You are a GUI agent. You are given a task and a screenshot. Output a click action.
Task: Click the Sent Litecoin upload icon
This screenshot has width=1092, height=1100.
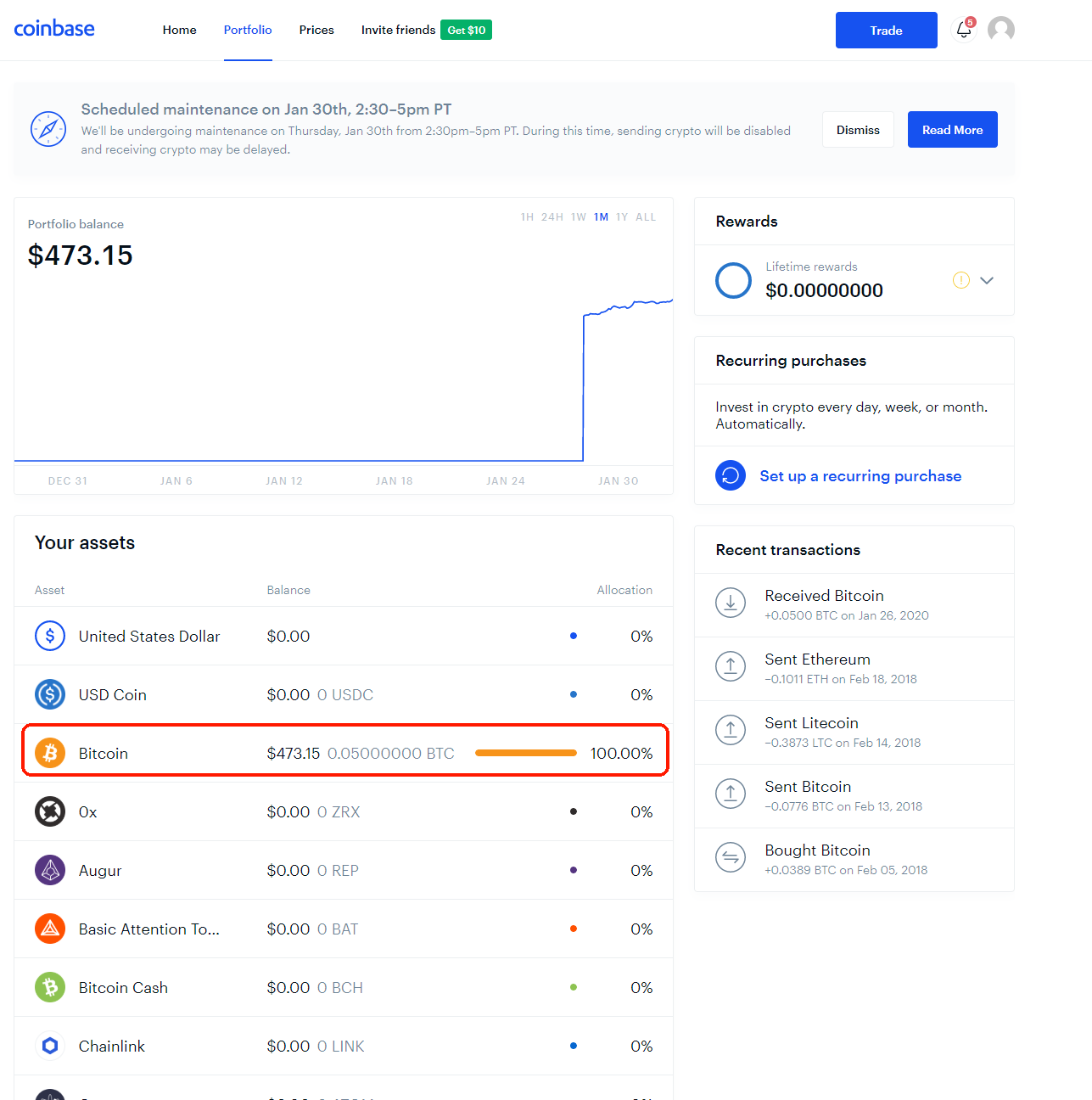point(731,730)
